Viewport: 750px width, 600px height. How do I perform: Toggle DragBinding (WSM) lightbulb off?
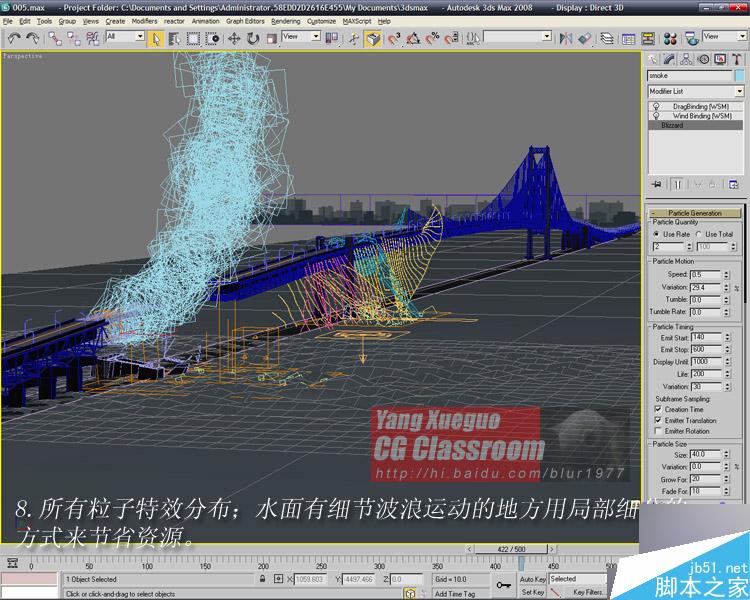pos(656,106)
